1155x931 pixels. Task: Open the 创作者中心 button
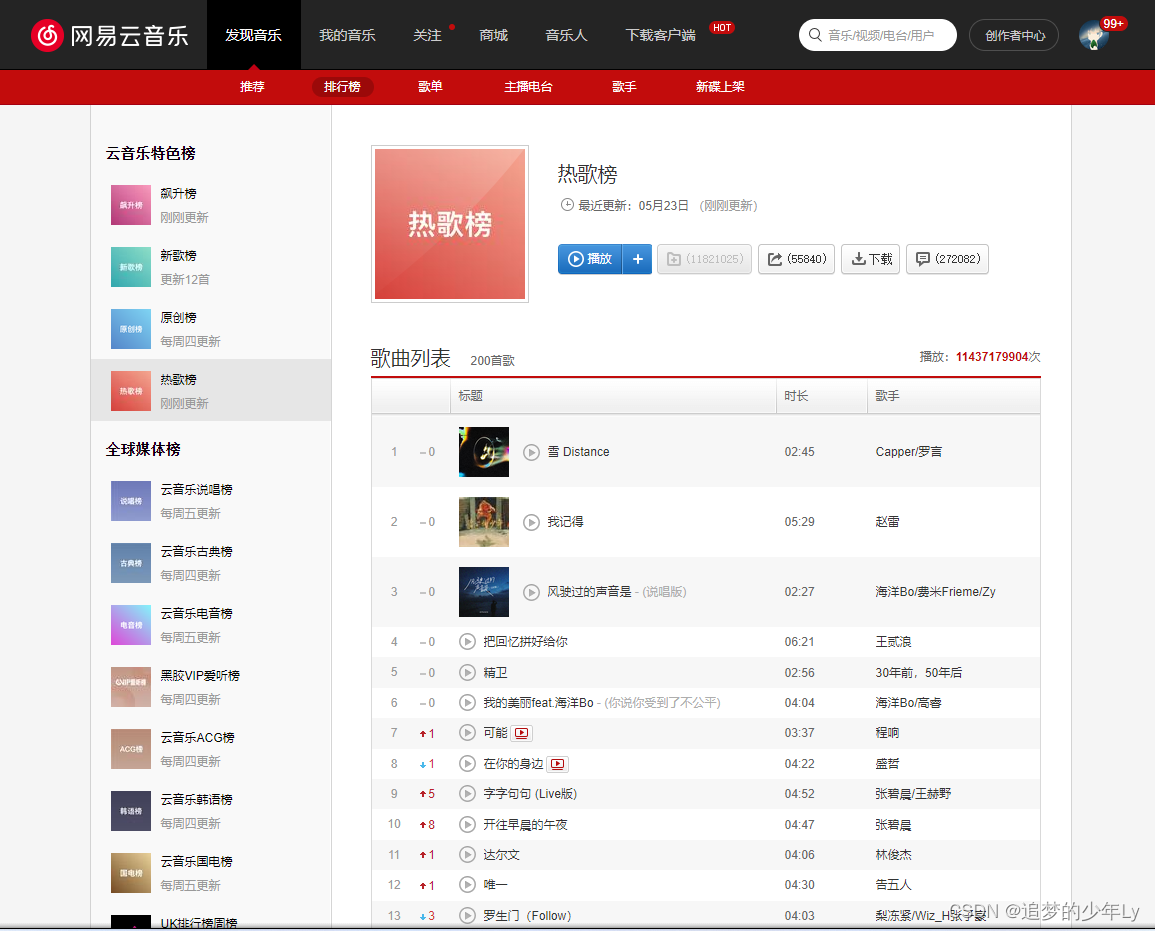pyautogui.click(x=1014, y=35)
